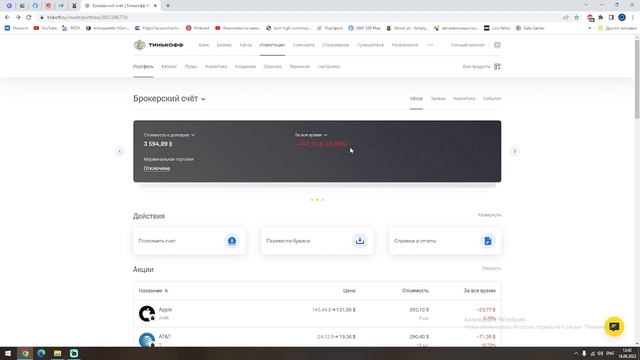This screenshot has height=360, width=640.
Task: Bookmark this page with star icon
Action: (x=576, y=18)
